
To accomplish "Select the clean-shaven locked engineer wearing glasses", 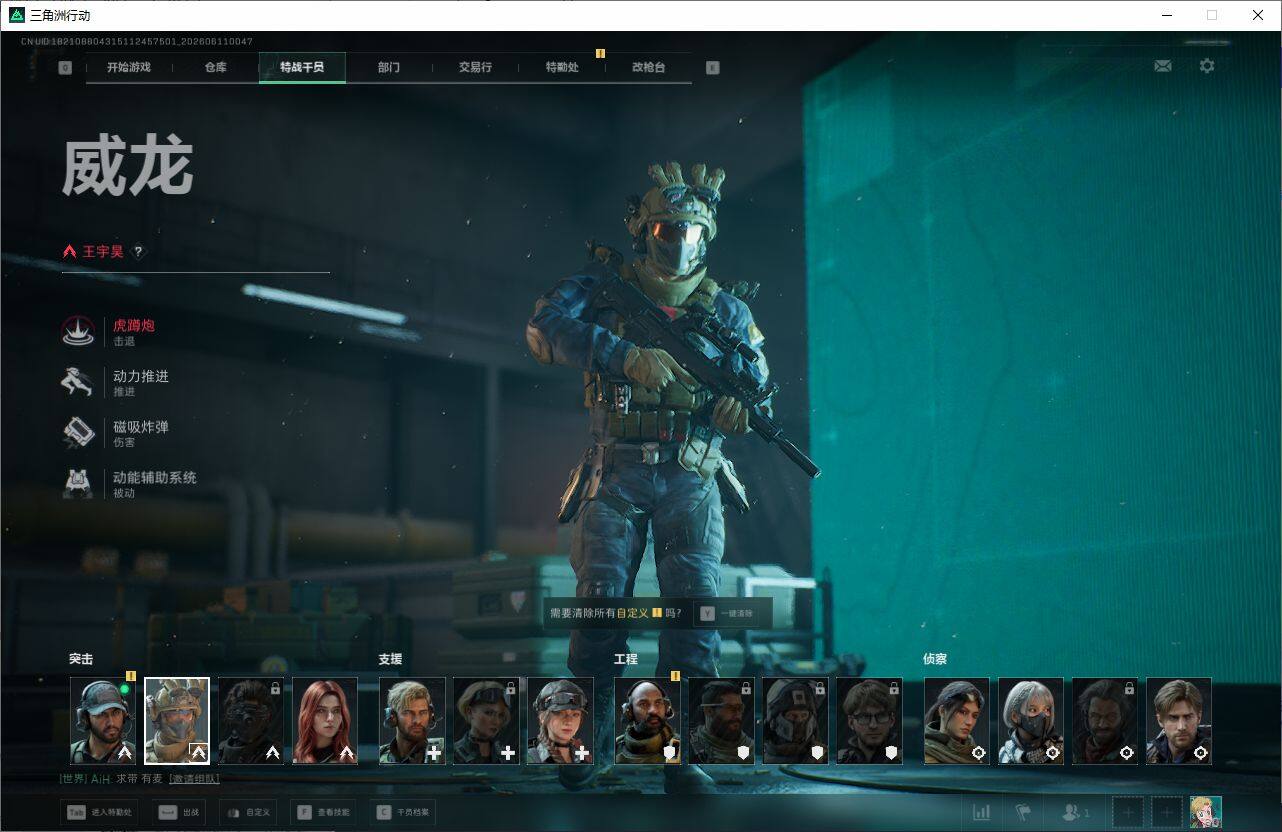I will click(869, 721).
